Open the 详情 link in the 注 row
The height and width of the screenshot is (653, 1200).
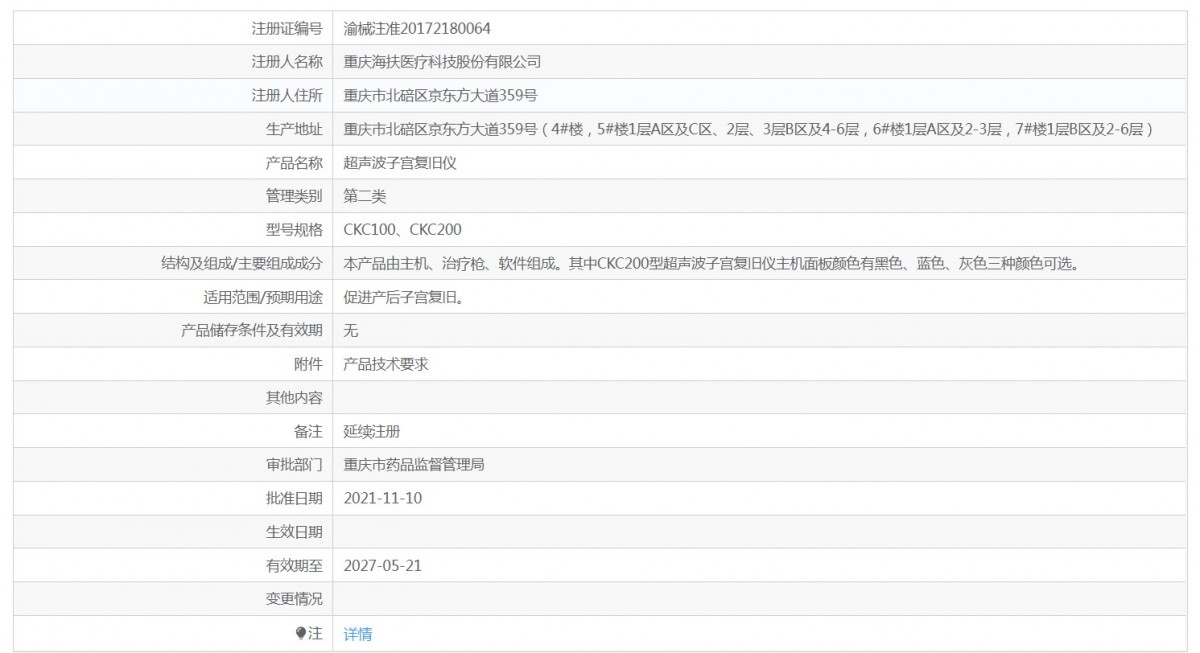coord(357,633)
